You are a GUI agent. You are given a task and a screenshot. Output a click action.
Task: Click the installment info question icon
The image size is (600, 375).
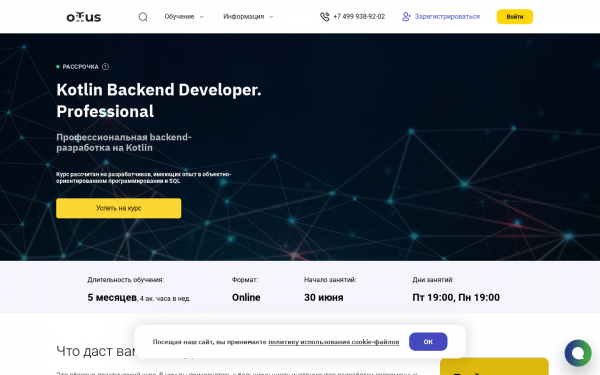[x=105, y=67]
